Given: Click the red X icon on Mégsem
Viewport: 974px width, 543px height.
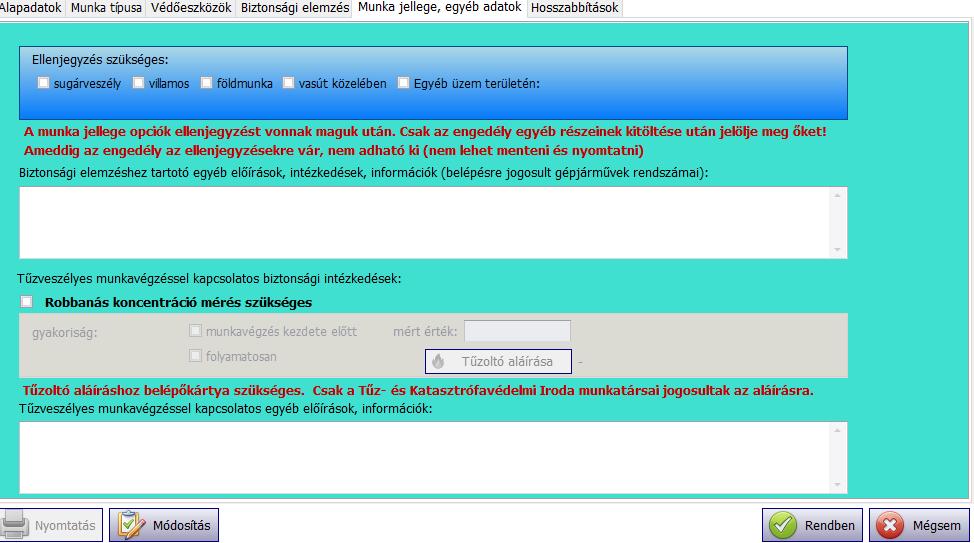Looking at the screenshot, I should (x=890, y=526).
